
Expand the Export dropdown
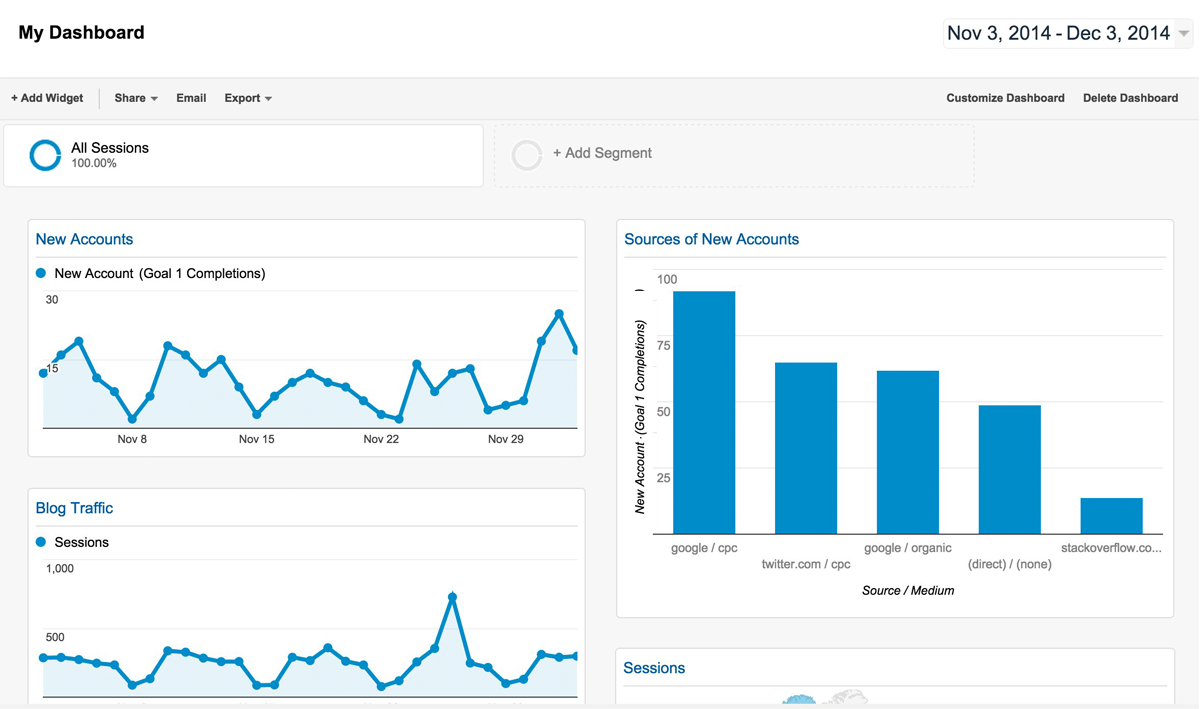(247, 98)
